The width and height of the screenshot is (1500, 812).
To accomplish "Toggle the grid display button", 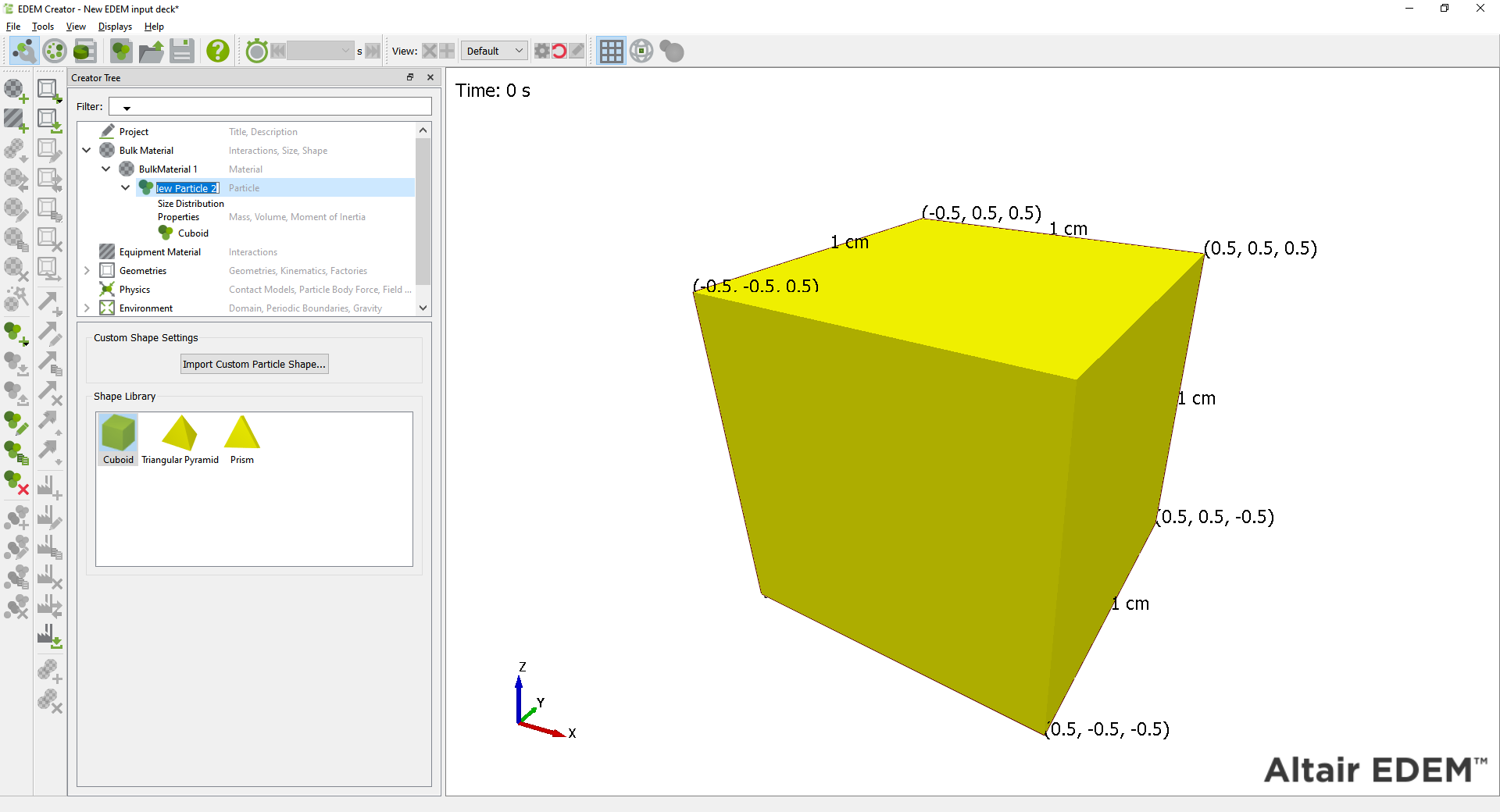I will pyautogui.click(x=611, y=52).
